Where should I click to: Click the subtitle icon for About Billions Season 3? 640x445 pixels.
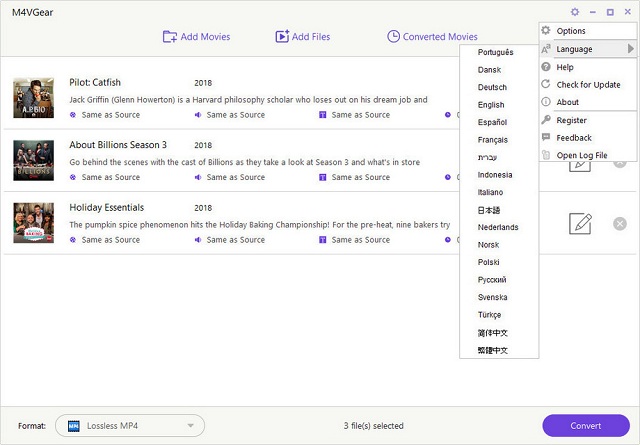tap(322, 177)
